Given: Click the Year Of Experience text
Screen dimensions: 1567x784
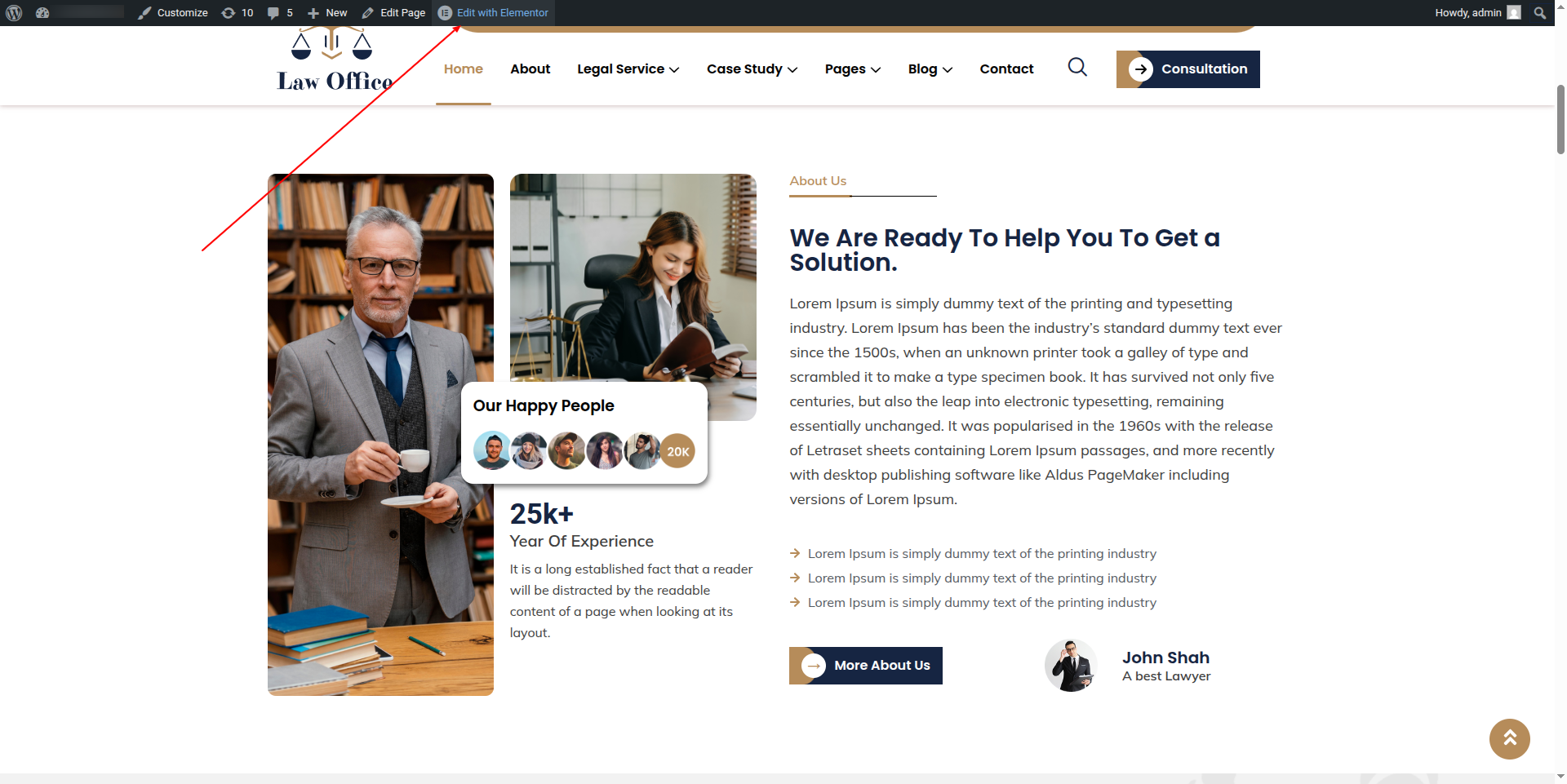Looking at the screenshot, I should pyautogui.click(x=582, y=541).
